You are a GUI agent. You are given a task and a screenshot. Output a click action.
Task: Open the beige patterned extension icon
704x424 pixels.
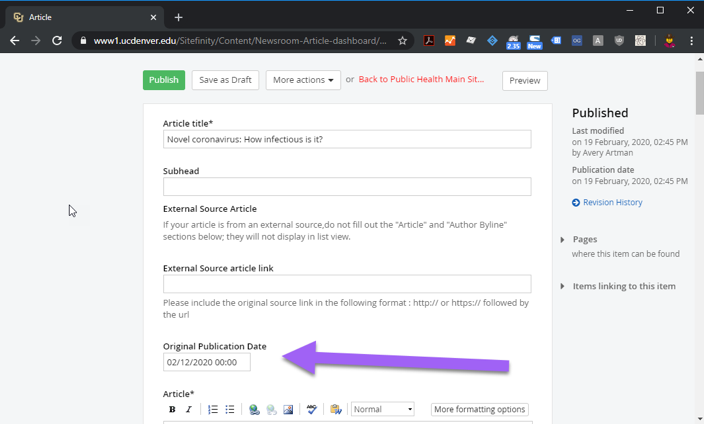[x=640, y=41]
